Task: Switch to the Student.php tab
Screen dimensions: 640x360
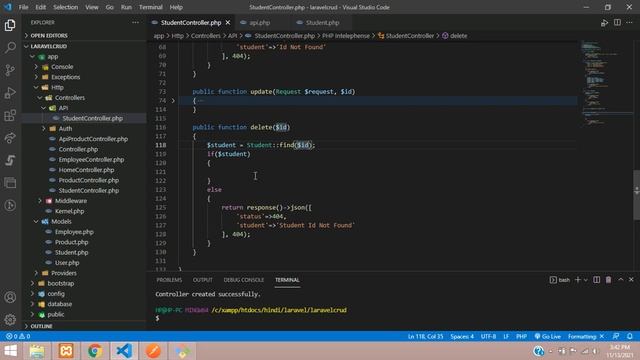Action: (x=322, y=22)
